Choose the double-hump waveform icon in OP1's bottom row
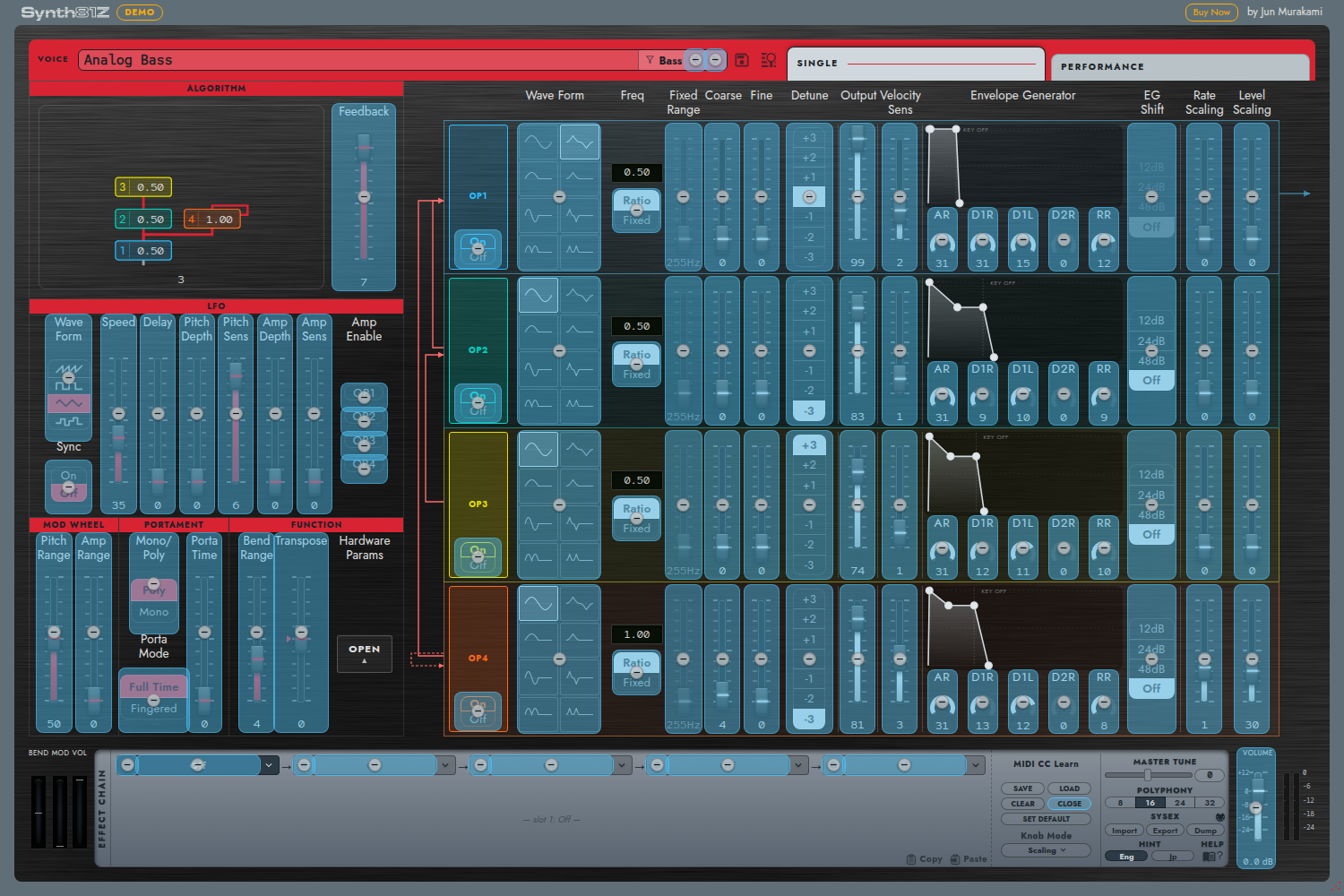1344x896 pixels. [538, 251]
